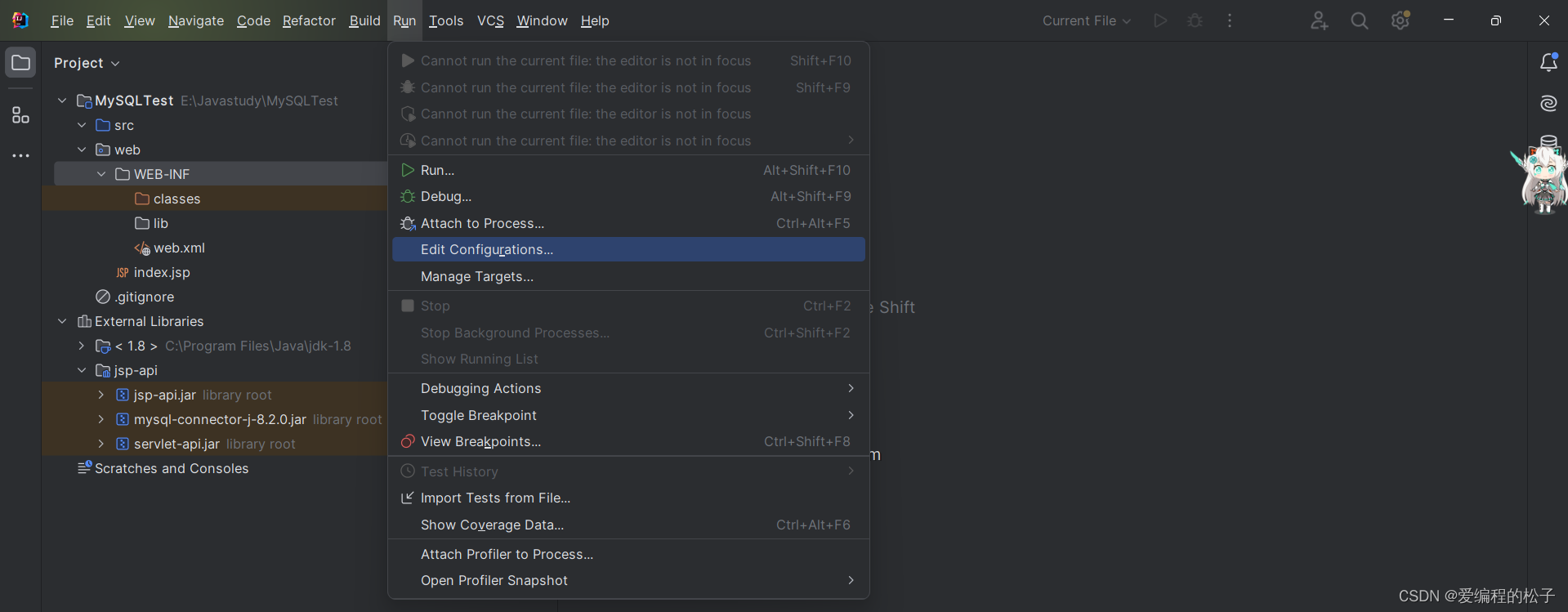Select Scratches and Consoles tree row
The width and height of the screenshot is (1568, 612).
tap(214, 468)
